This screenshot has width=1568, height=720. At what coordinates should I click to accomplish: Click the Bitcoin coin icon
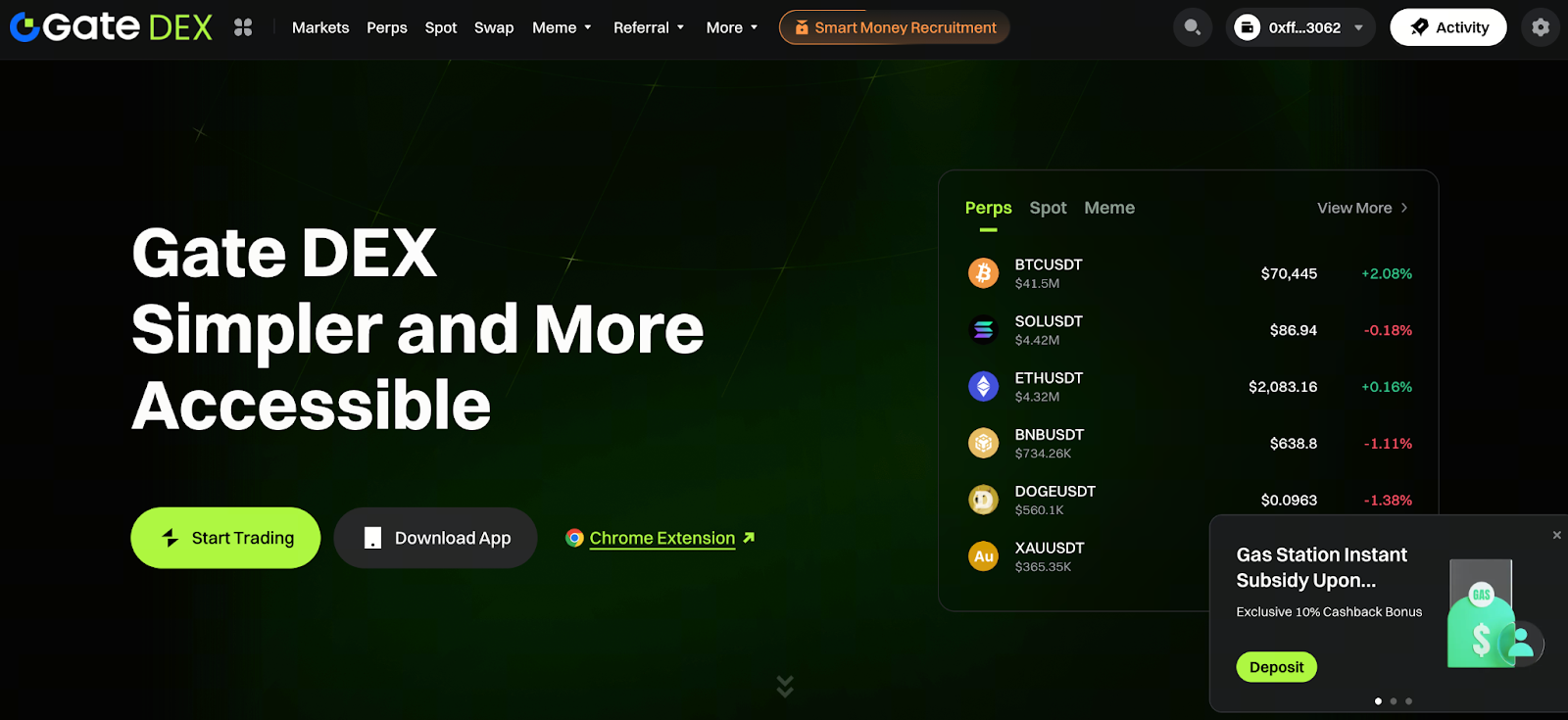[983, 272]
